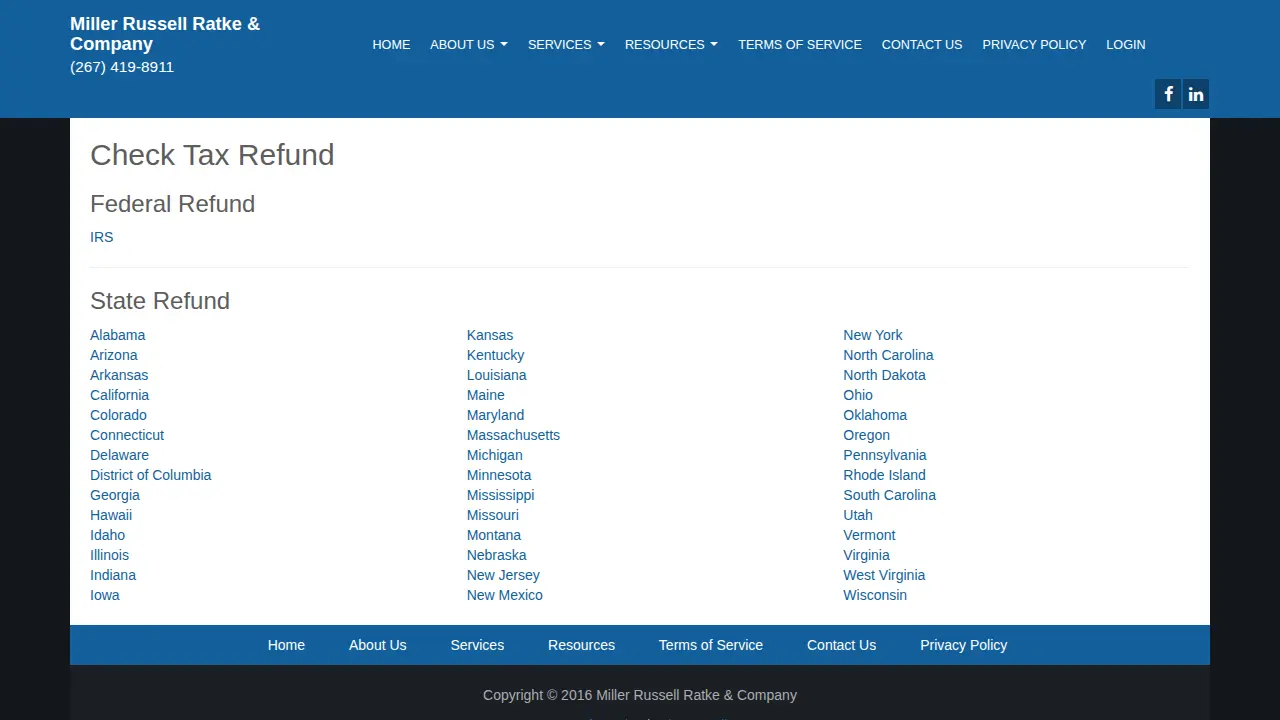Expand the Services dropdown menu

pyautogui.click(x=566, y=44)
